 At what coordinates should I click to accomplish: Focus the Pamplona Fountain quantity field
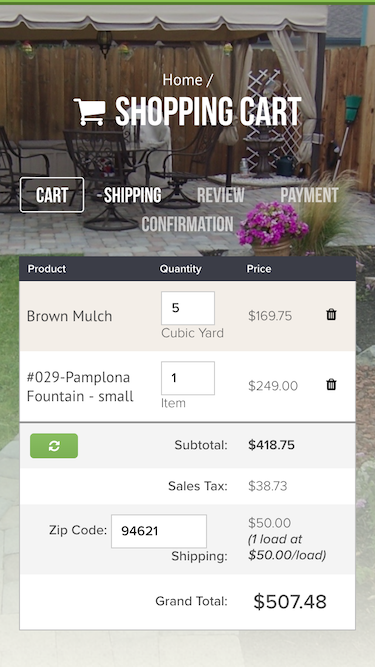click(x=188, y=378)
